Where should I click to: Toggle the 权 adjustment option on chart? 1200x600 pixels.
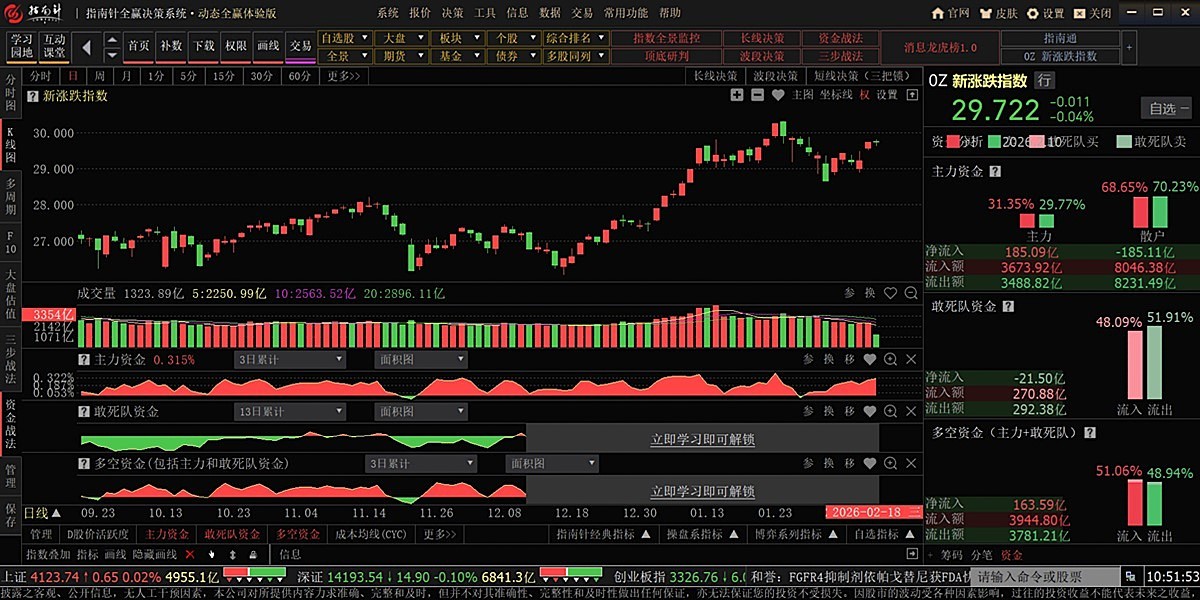[864, 95]
